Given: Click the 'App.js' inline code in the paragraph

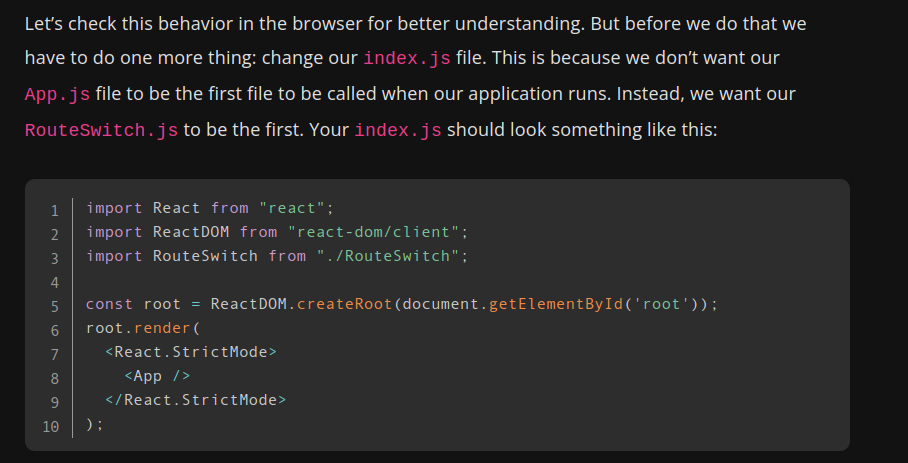Looking at the screenshot, I should pos(57,95).
